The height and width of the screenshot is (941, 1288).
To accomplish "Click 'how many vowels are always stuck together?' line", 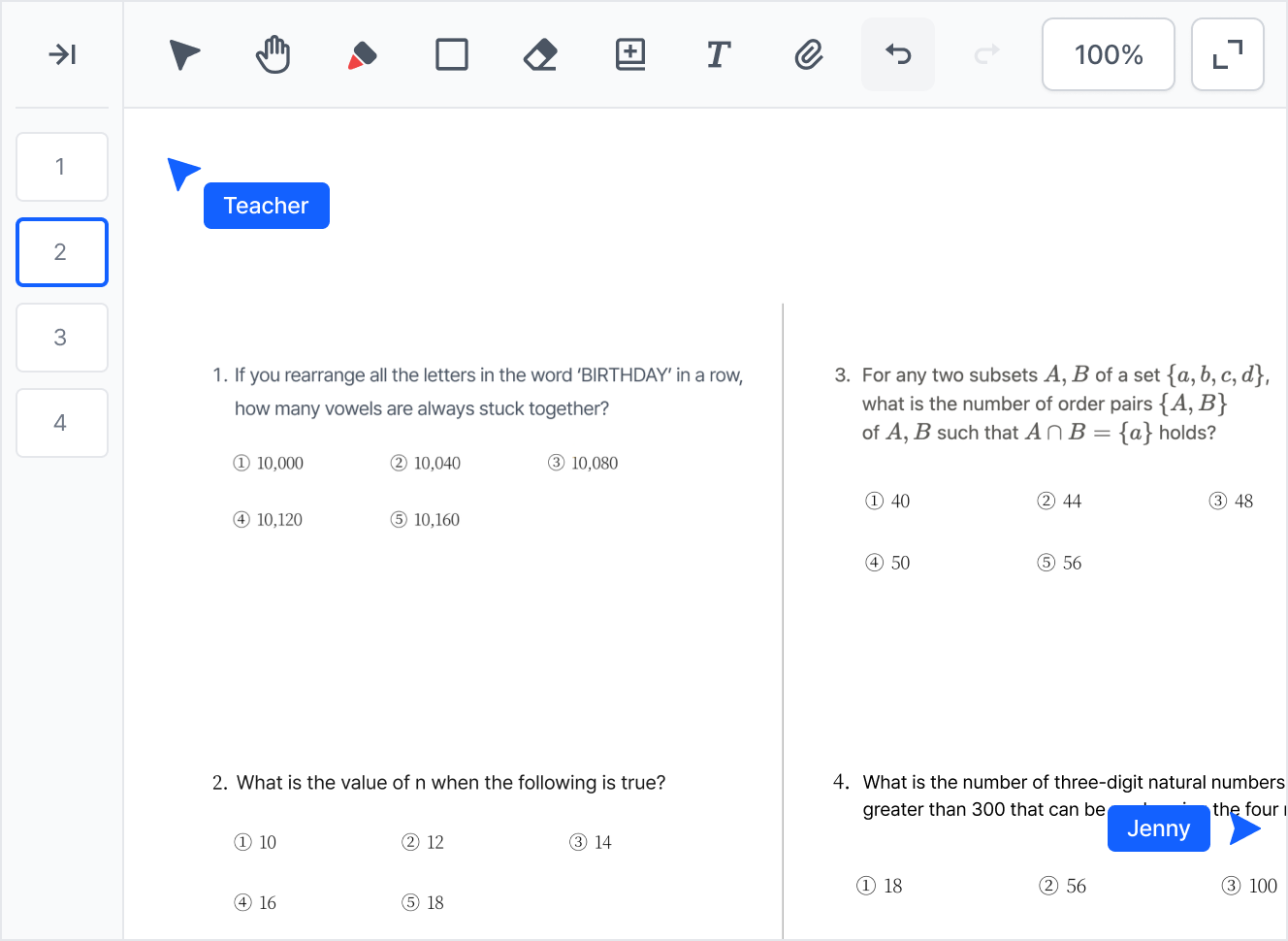I will (x=422, y=409).
